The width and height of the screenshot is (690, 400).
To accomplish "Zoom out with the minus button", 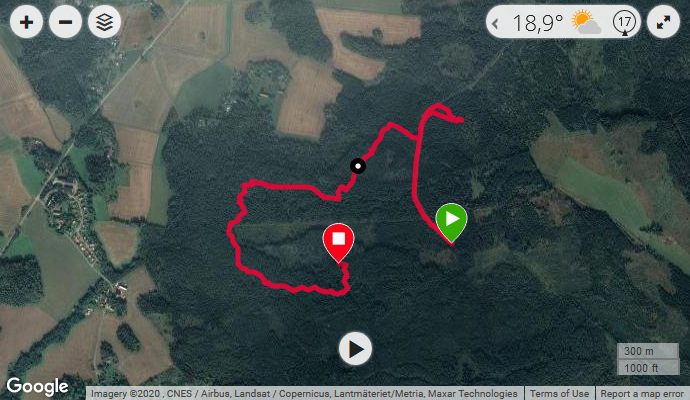I will (x=66, y=22).
